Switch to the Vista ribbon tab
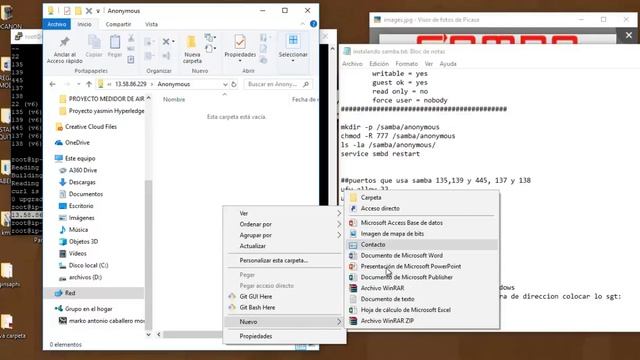 151,24
